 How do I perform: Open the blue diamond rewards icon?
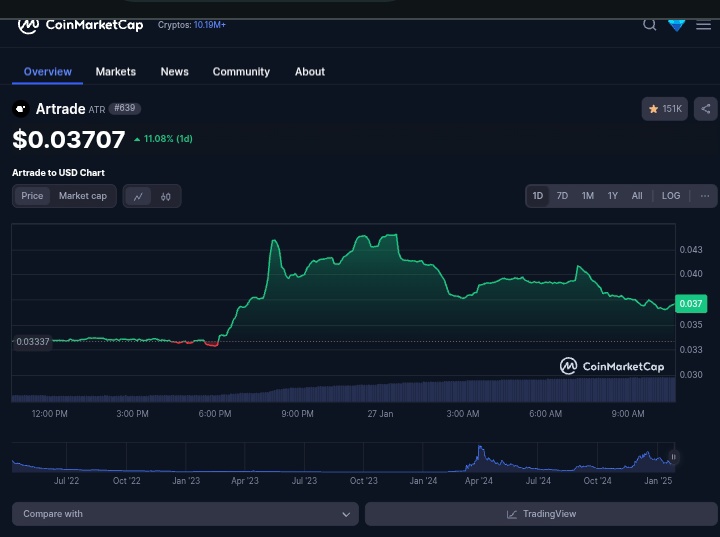point(676,25)
